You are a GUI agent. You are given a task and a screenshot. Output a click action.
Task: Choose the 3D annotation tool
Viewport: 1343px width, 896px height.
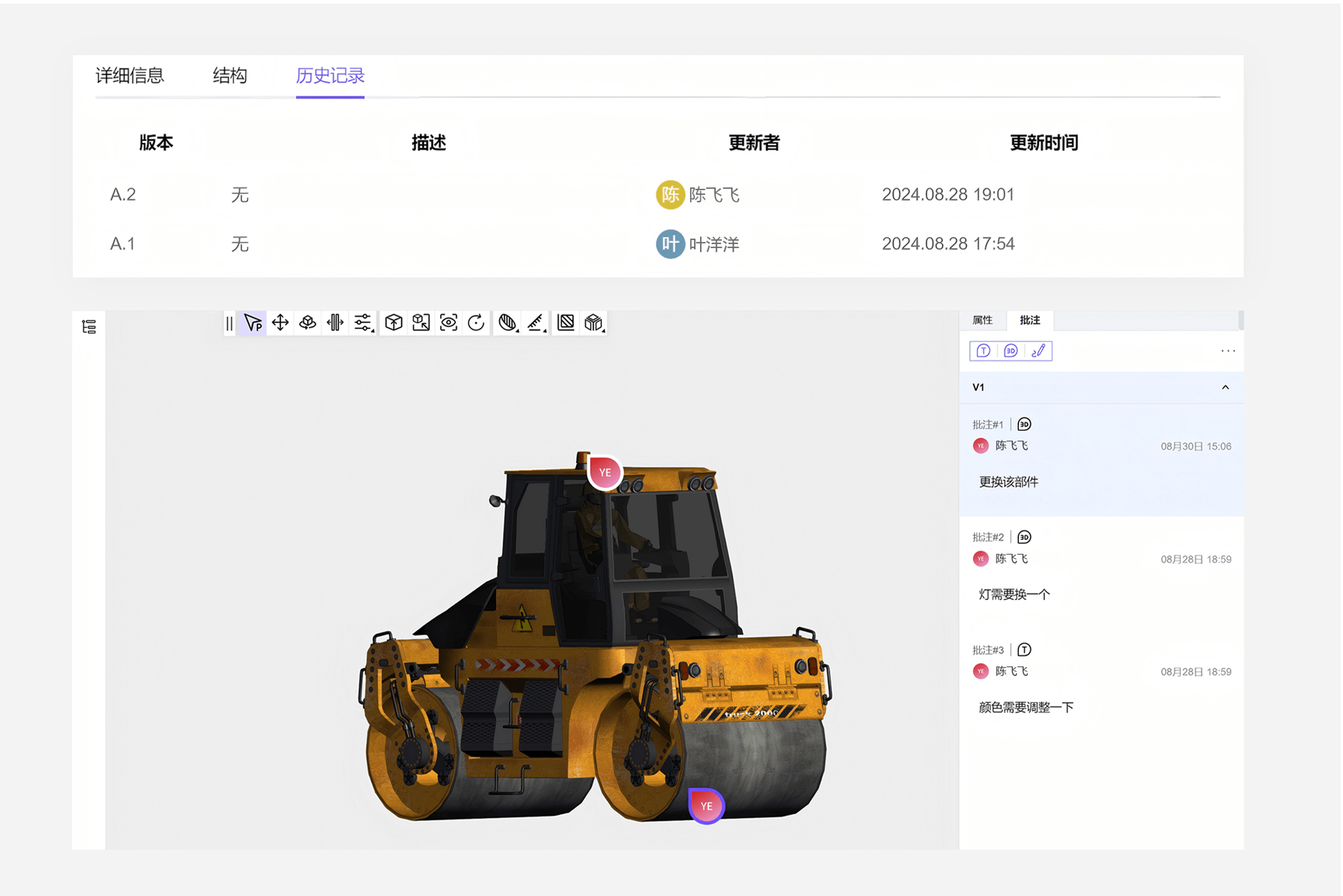pos(1011,350)
